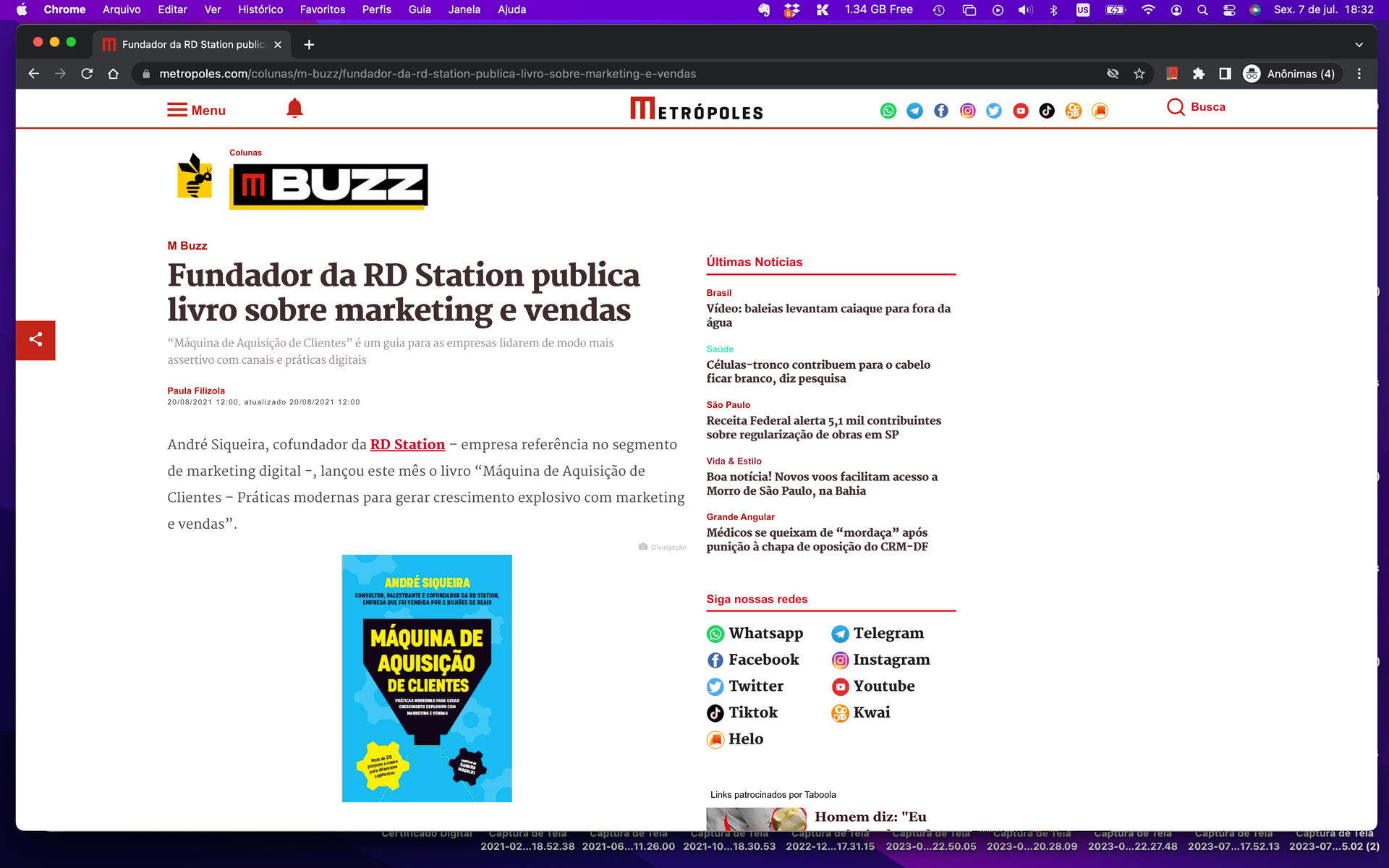Read the Células-tronco hair research headline
The width and height of the screenshot is (1389, 868).
[x=818, y=371]
